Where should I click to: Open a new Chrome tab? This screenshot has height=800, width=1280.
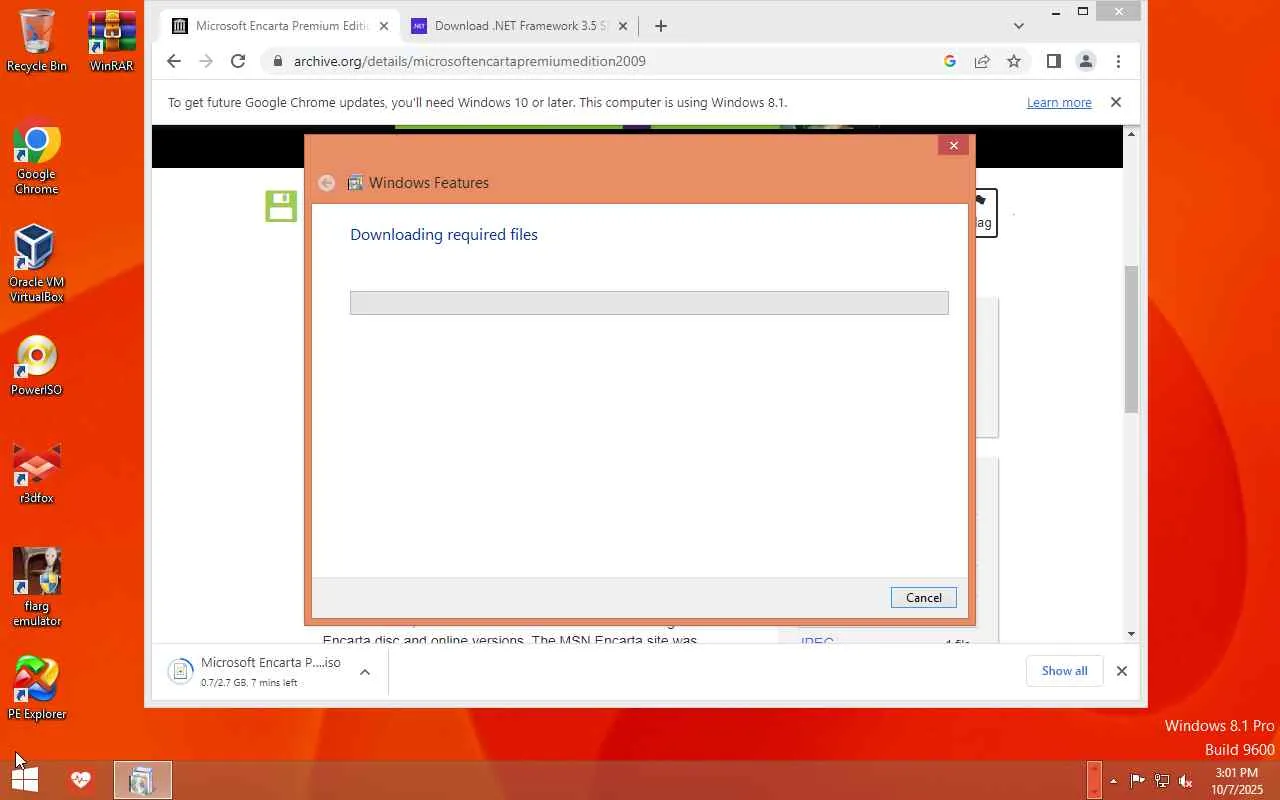(660, 26)
